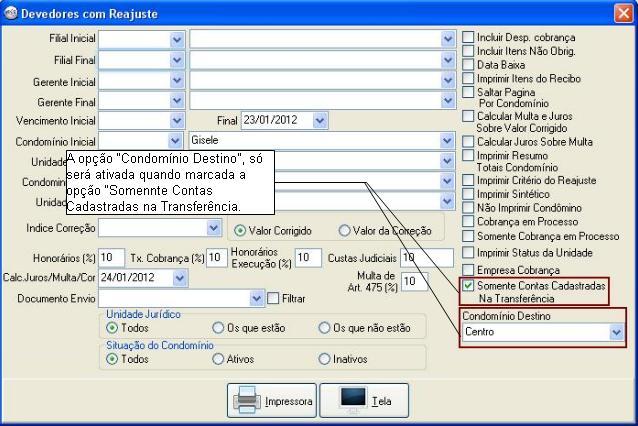
Task: Enable Imprimir Sintético checkbox
Action: [468, 194]
